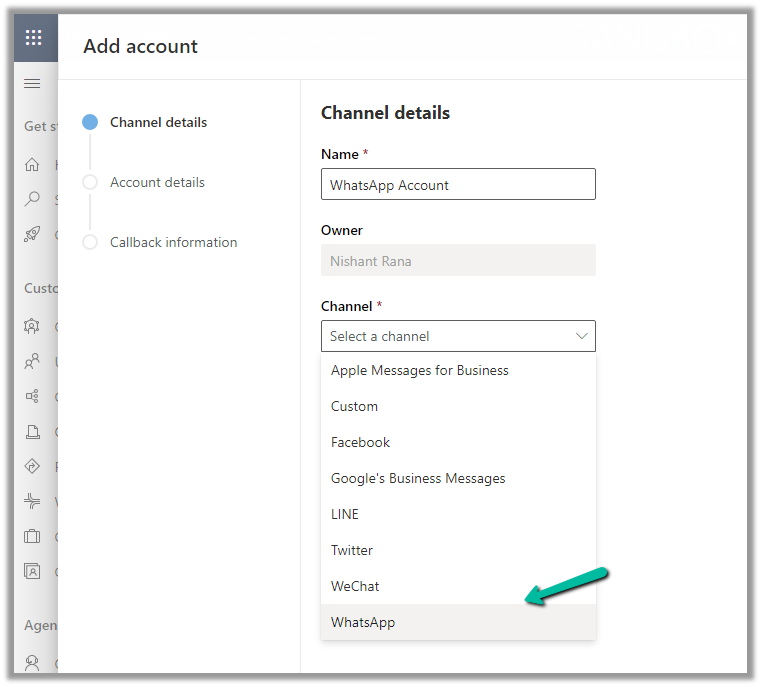This screenshot has width=761, height=687.
Task: Go to Channel details step
Action: tap(158, 122)
